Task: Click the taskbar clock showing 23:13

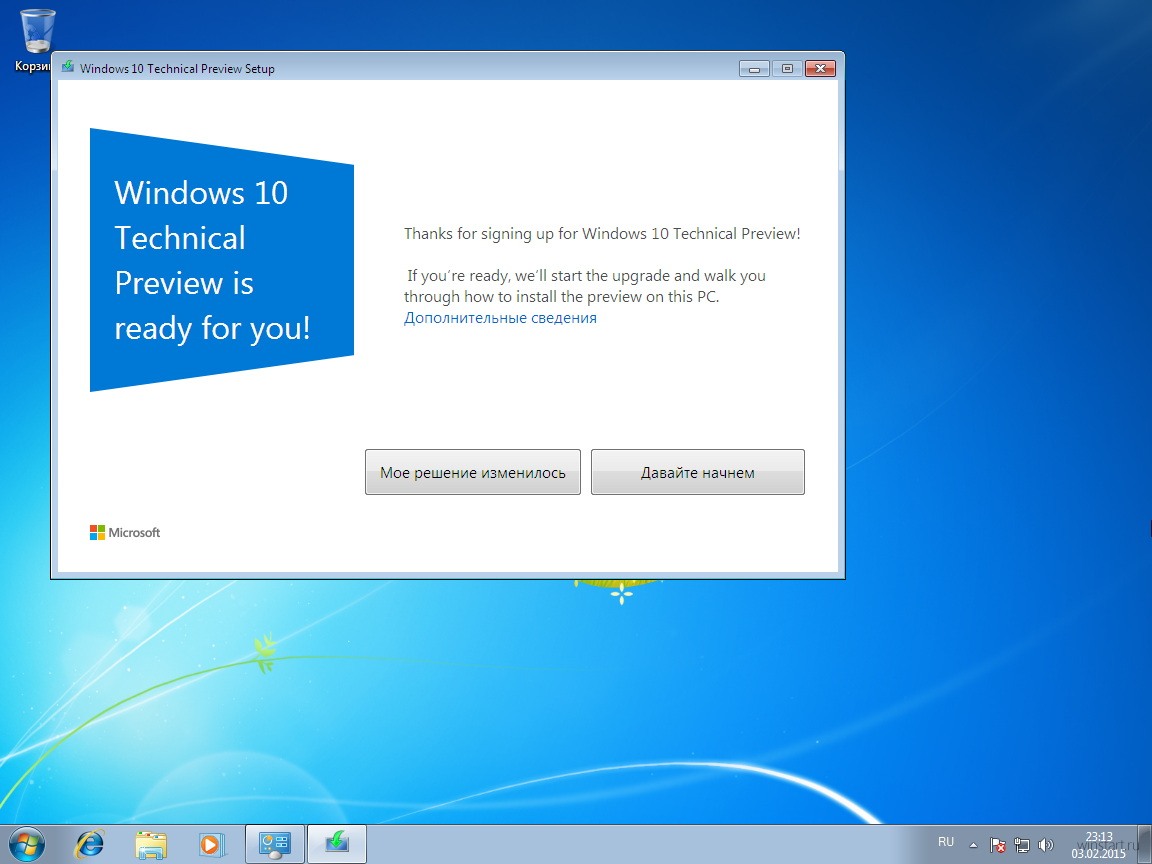Action: tap(1098, 845)
